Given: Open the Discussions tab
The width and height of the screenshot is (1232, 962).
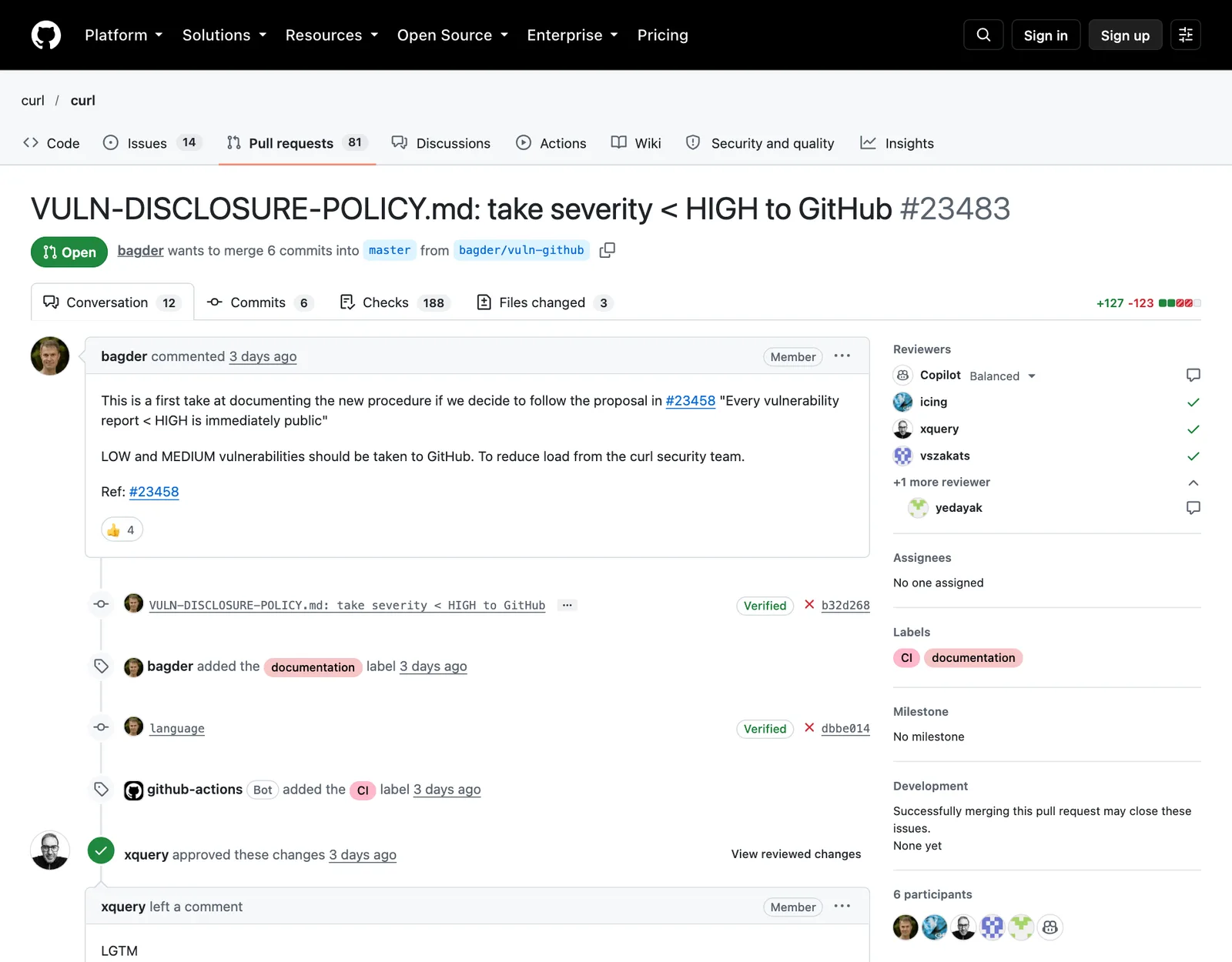Looking at the screenshot, I should pos(440,143).
